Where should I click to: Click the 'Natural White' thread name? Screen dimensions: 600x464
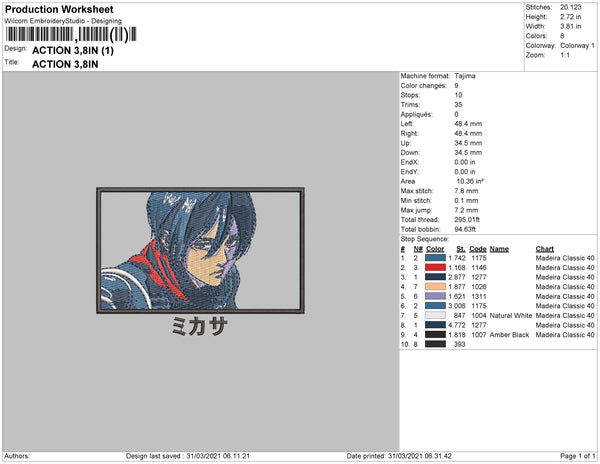coord(511,316)
